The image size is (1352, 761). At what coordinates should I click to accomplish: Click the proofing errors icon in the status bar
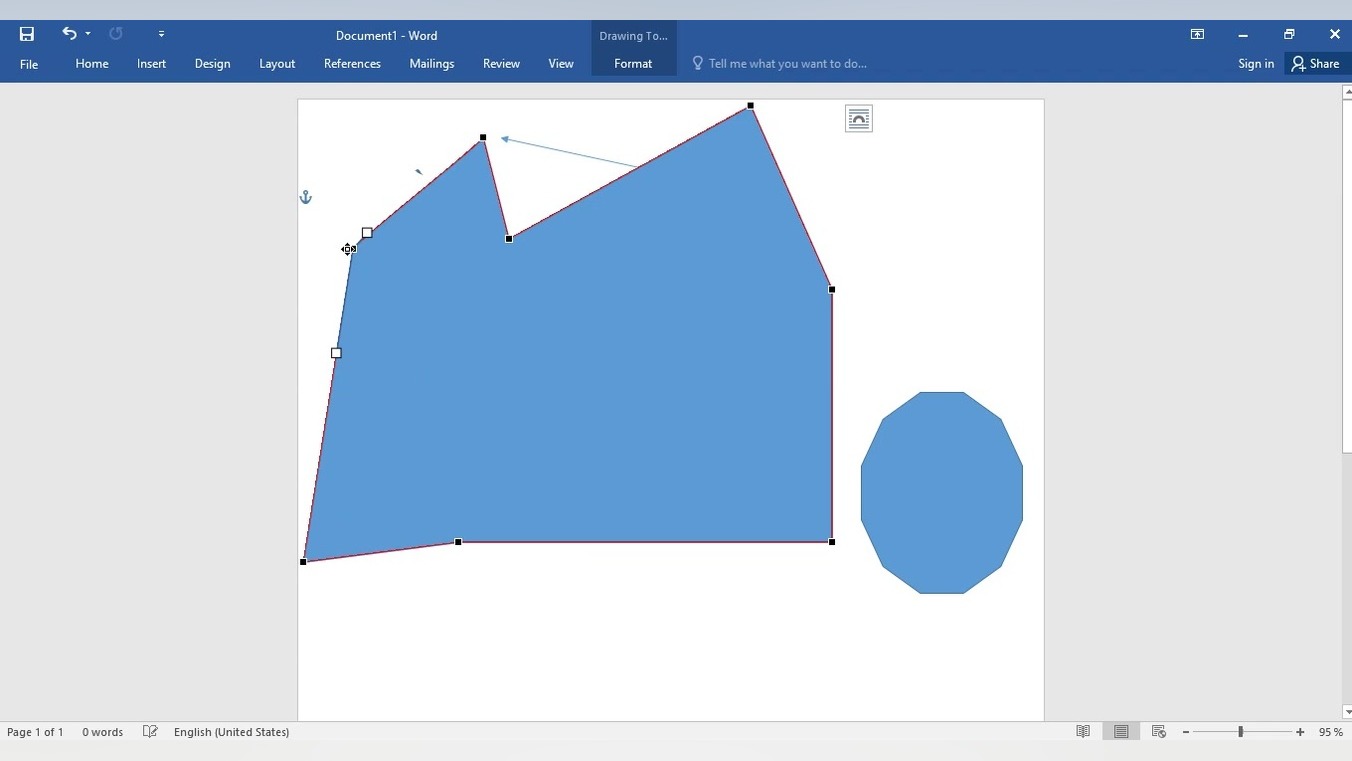(x=150, y=732)
